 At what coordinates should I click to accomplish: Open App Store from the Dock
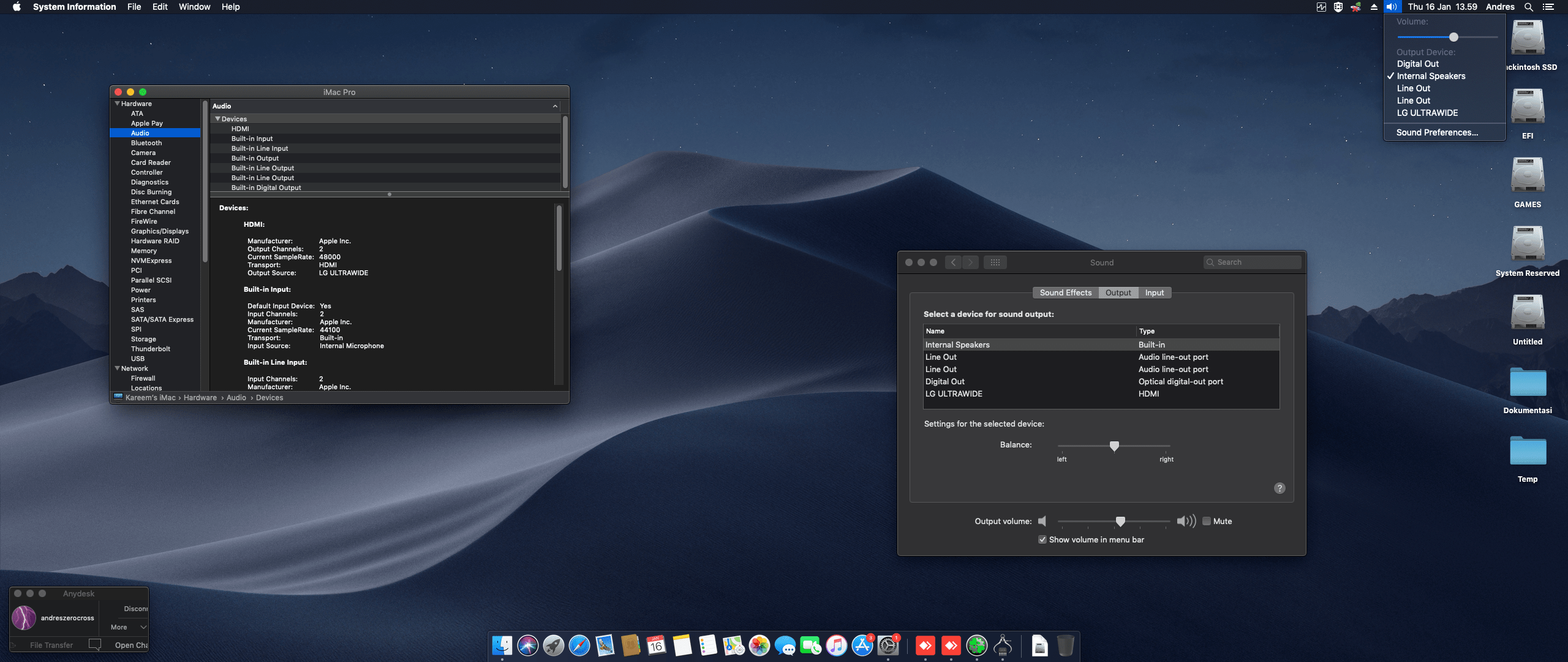point(862,645)
